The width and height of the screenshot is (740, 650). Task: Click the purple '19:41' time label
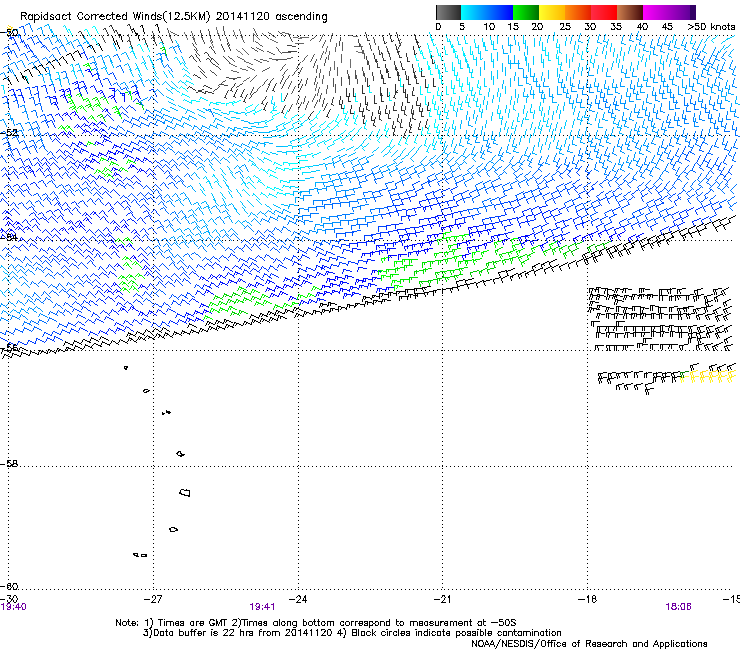262,607
